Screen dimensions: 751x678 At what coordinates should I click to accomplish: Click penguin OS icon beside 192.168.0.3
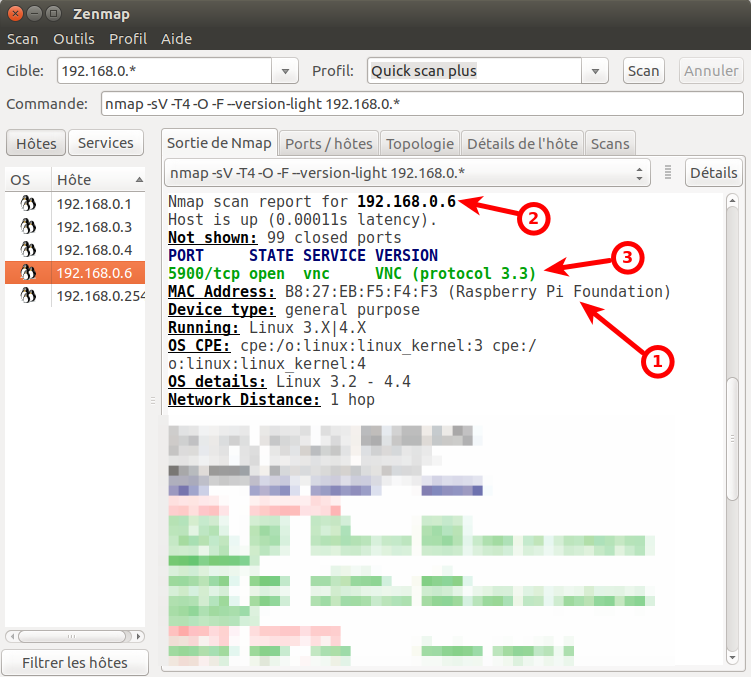coord(28,227)
